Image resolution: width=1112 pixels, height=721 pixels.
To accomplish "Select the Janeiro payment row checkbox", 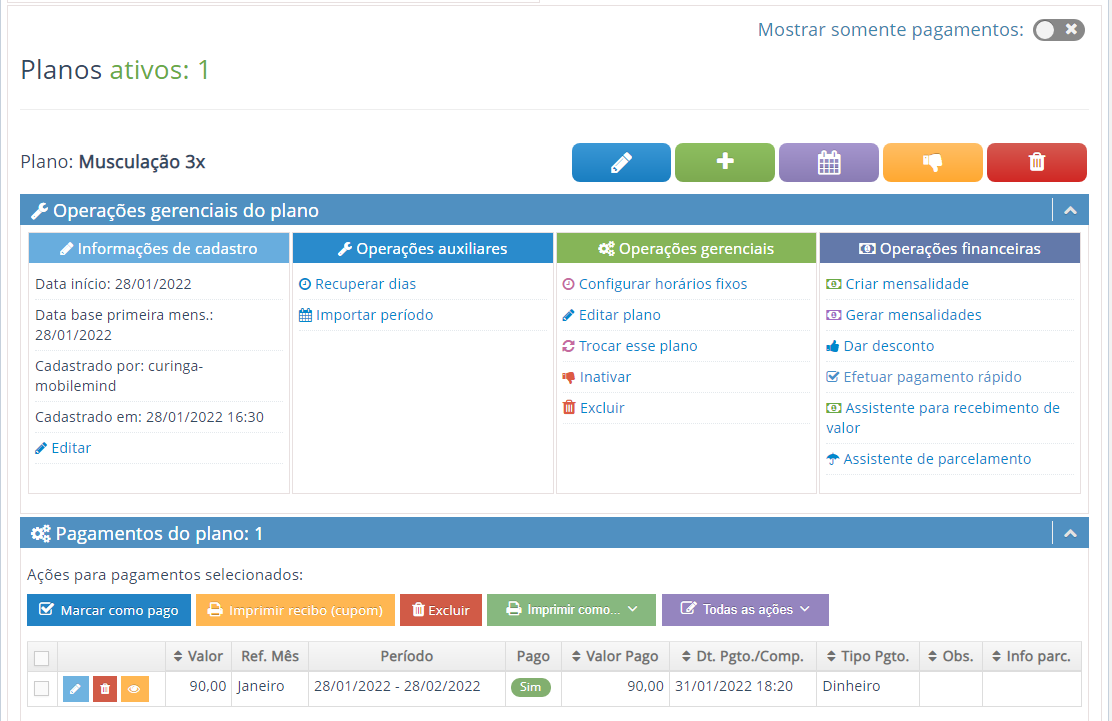I will 41,688.
